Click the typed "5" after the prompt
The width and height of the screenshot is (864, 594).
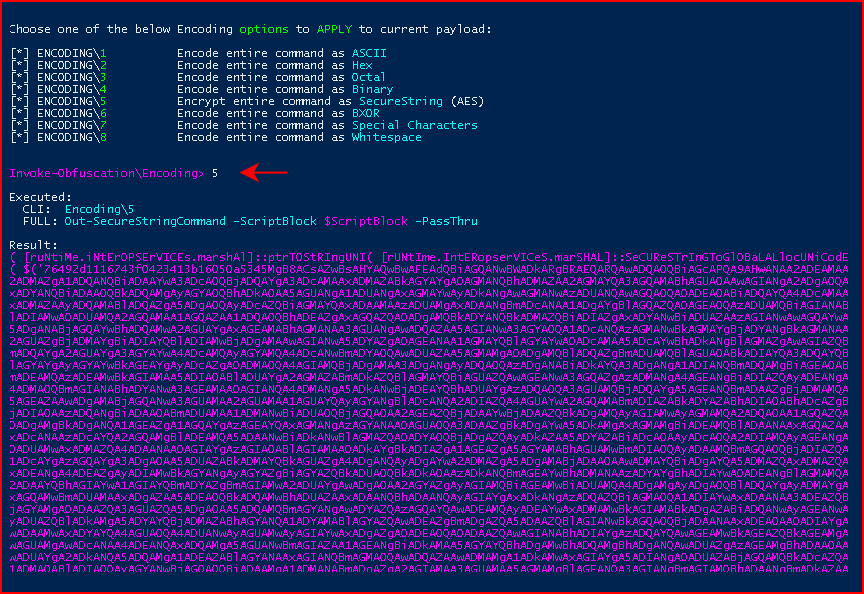click(215, 174)
